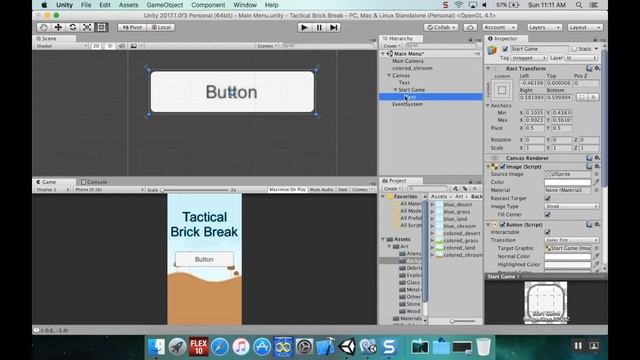Click the Game view Scale slider

pos(195,190)
